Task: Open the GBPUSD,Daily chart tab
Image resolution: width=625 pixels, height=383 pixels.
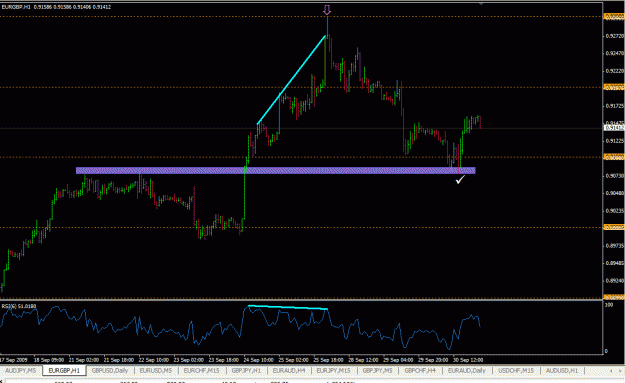Action: 110,371
